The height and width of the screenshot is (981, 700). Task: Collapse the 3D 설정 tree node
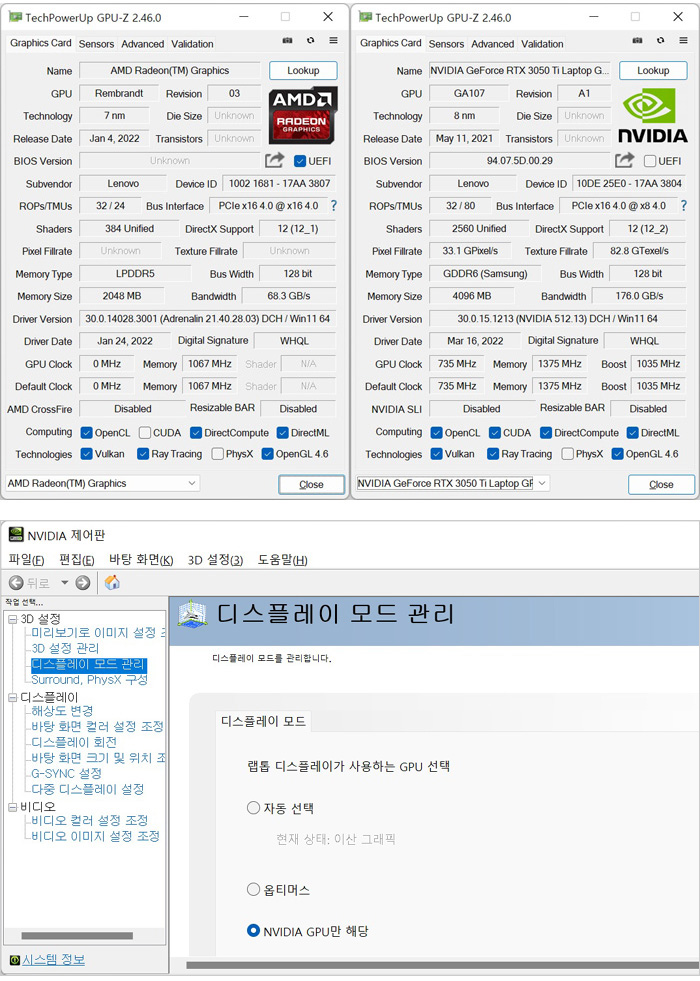[13, 619]
